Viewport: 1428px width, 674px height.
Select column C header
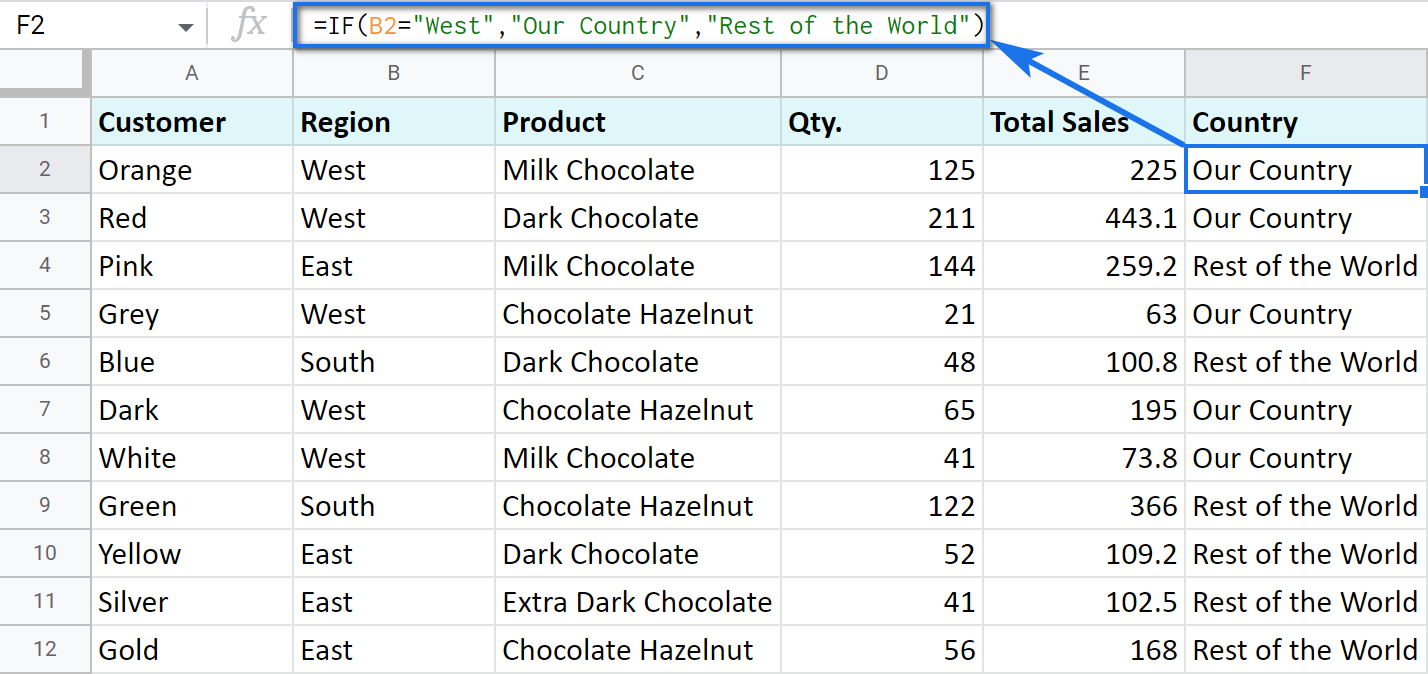638,73
